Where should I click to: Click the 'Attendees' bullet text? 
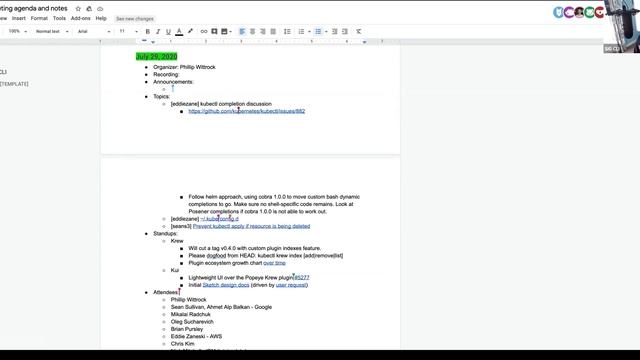pos(166,292)
